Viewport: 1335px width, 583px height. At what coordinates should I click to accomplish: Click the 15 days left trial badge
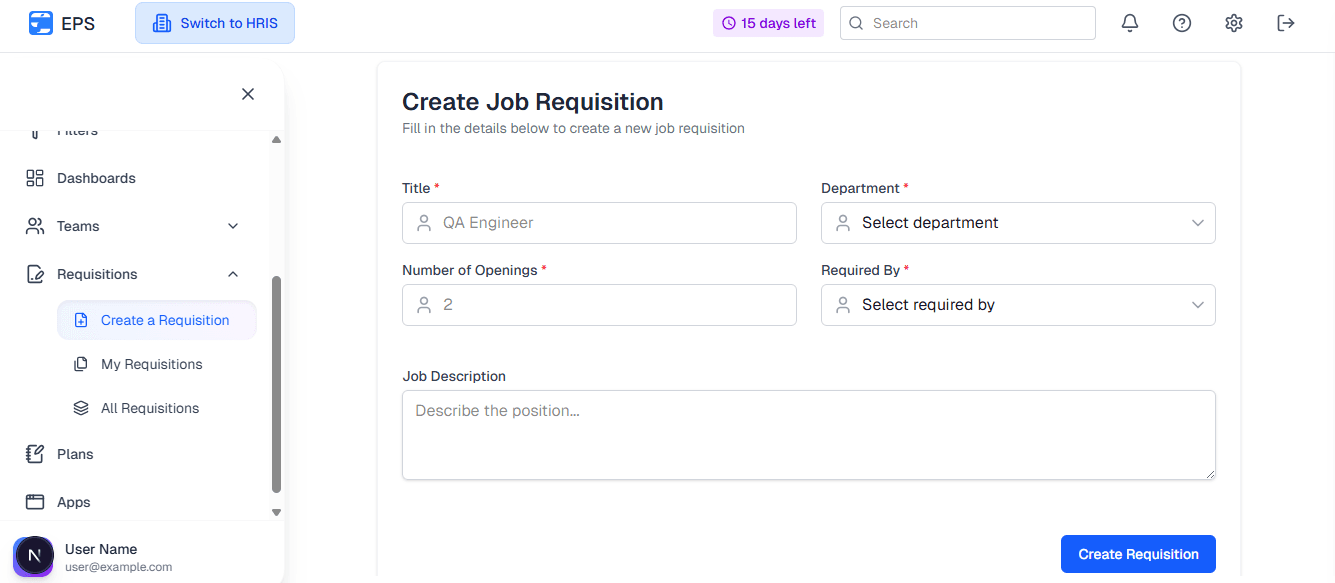tap(768, 23)
